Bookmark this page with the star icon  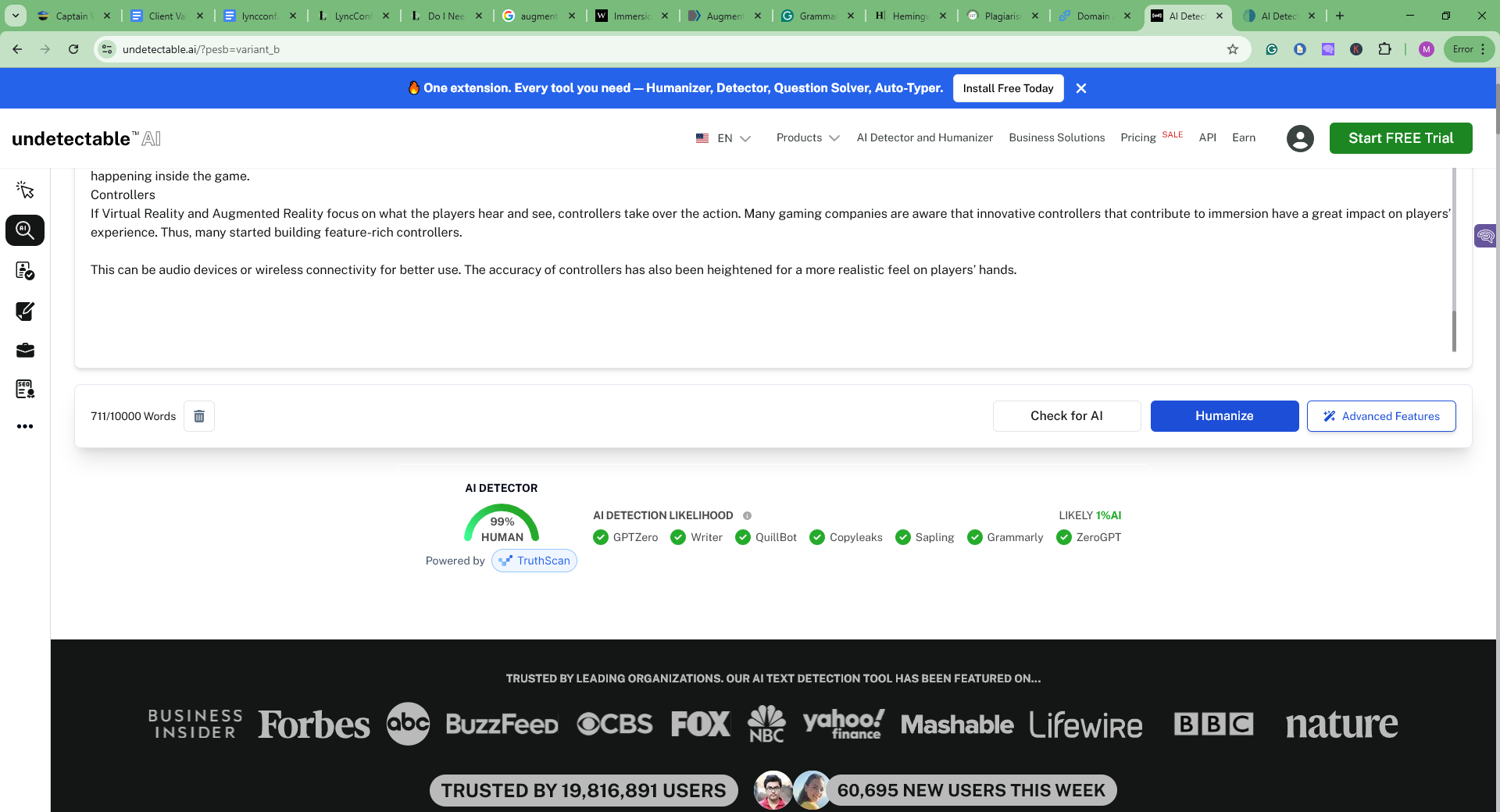click(x=1233, y=49)
